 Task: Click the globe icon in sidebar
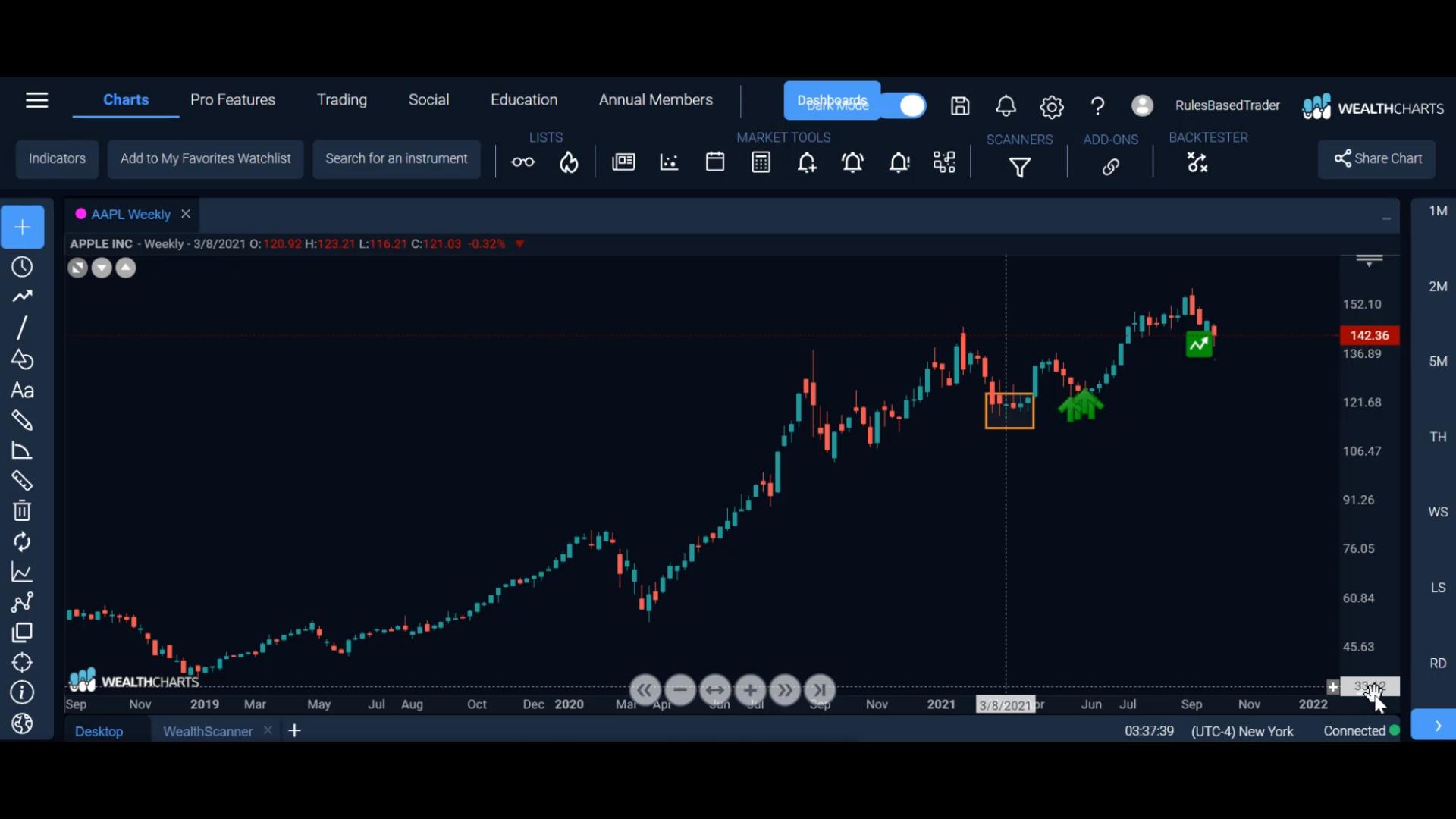point(22,724)
